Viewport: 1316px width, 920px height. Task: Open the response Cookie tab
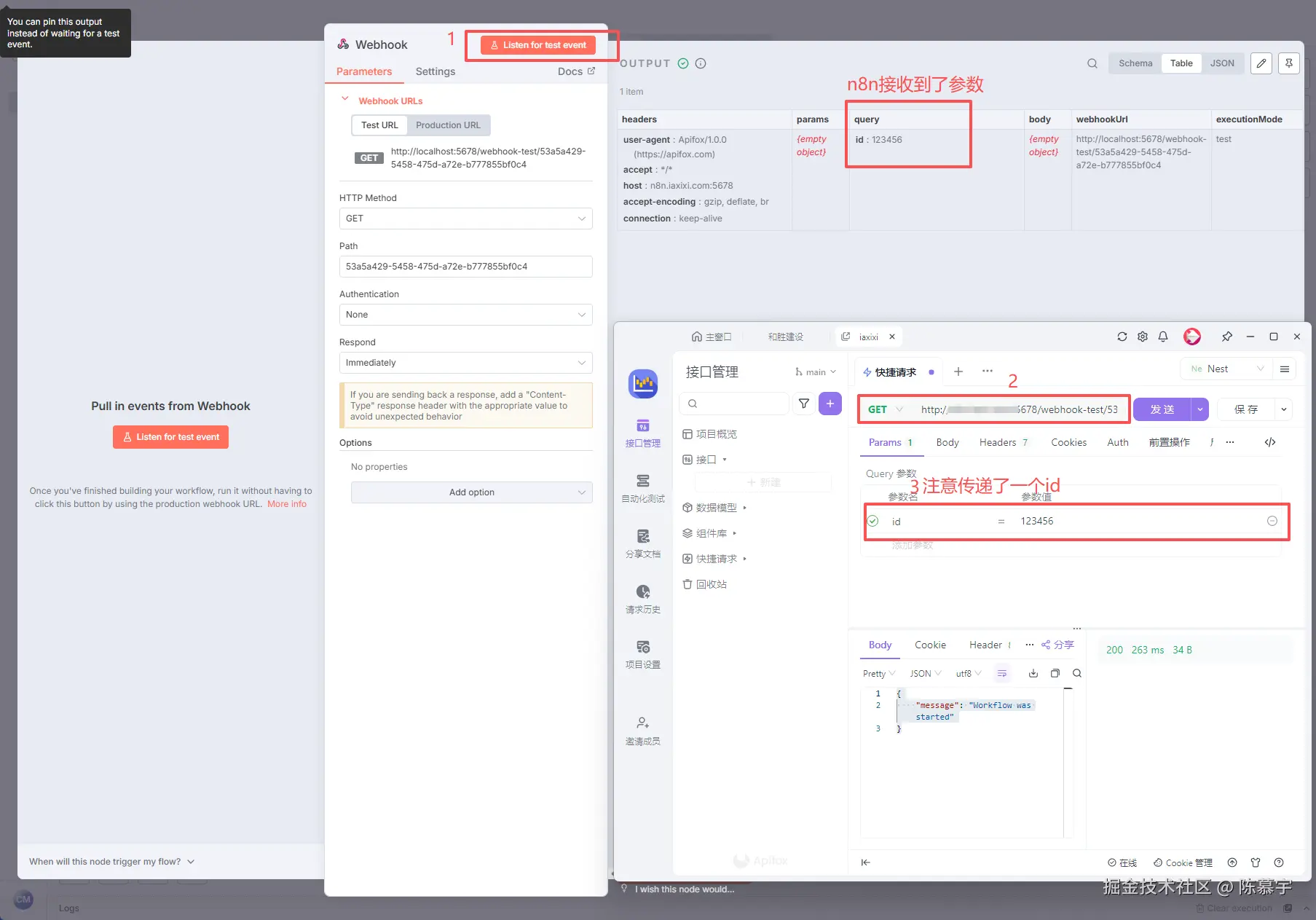coord(930,645)
